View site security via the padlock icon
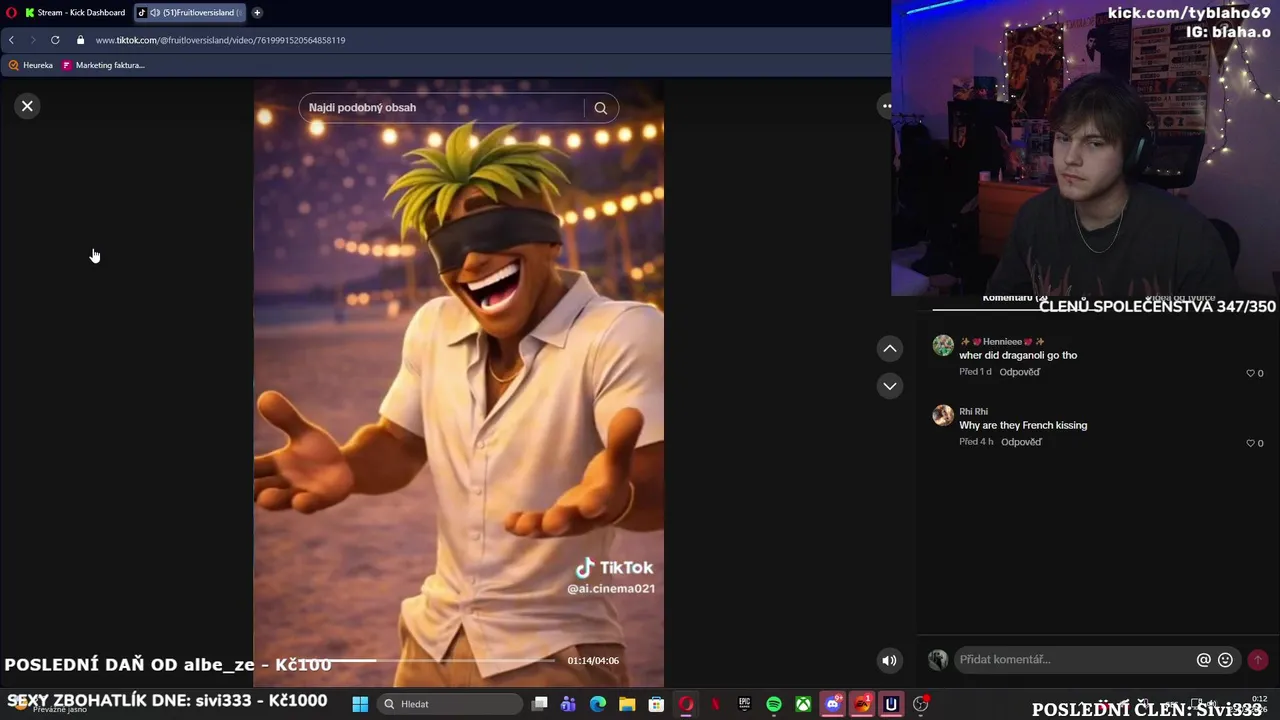The width and height of the screenshot is (1280, 720). click(80, 40)
